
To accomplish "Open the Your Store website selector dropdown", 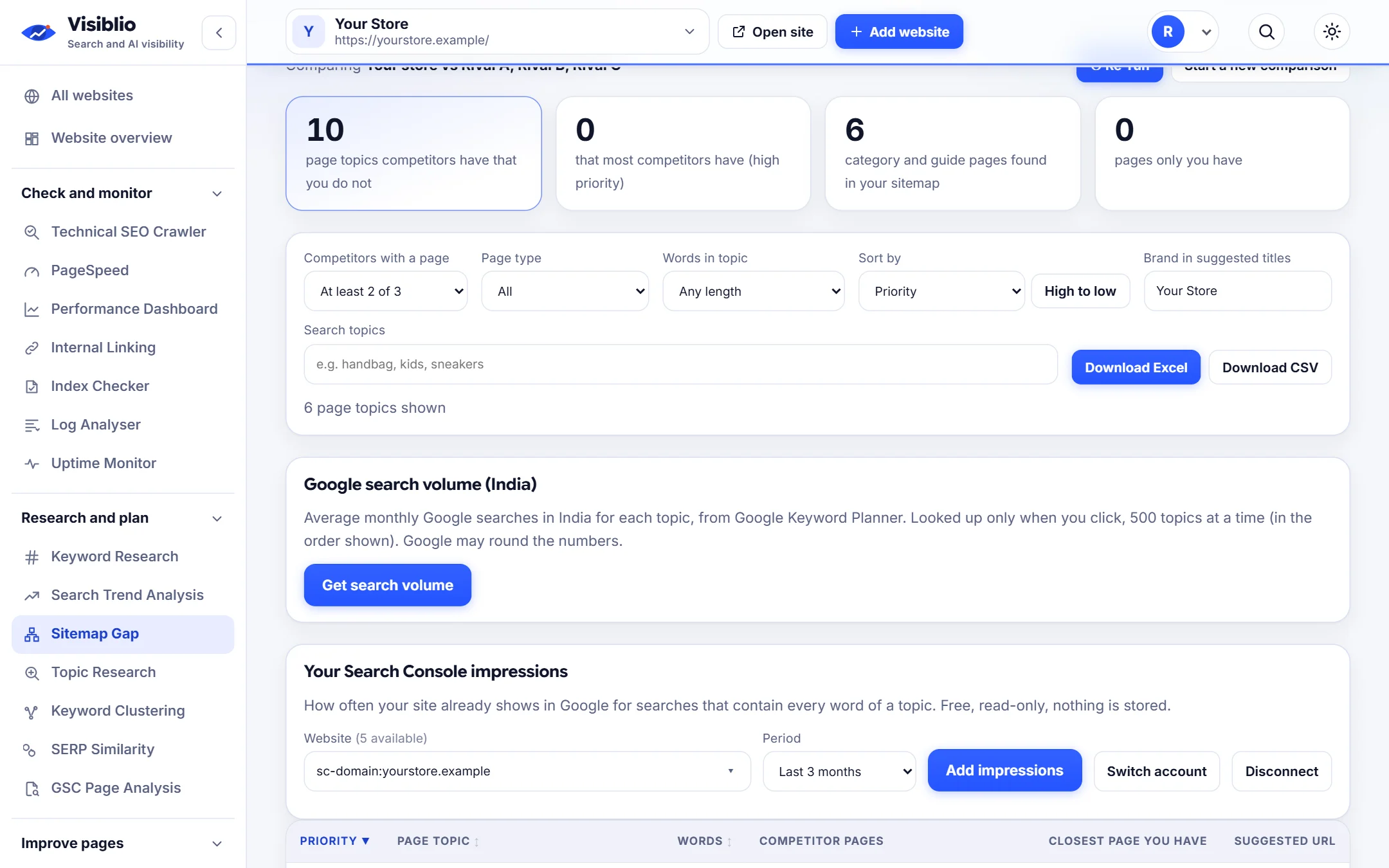I will [x=497, y=32].
